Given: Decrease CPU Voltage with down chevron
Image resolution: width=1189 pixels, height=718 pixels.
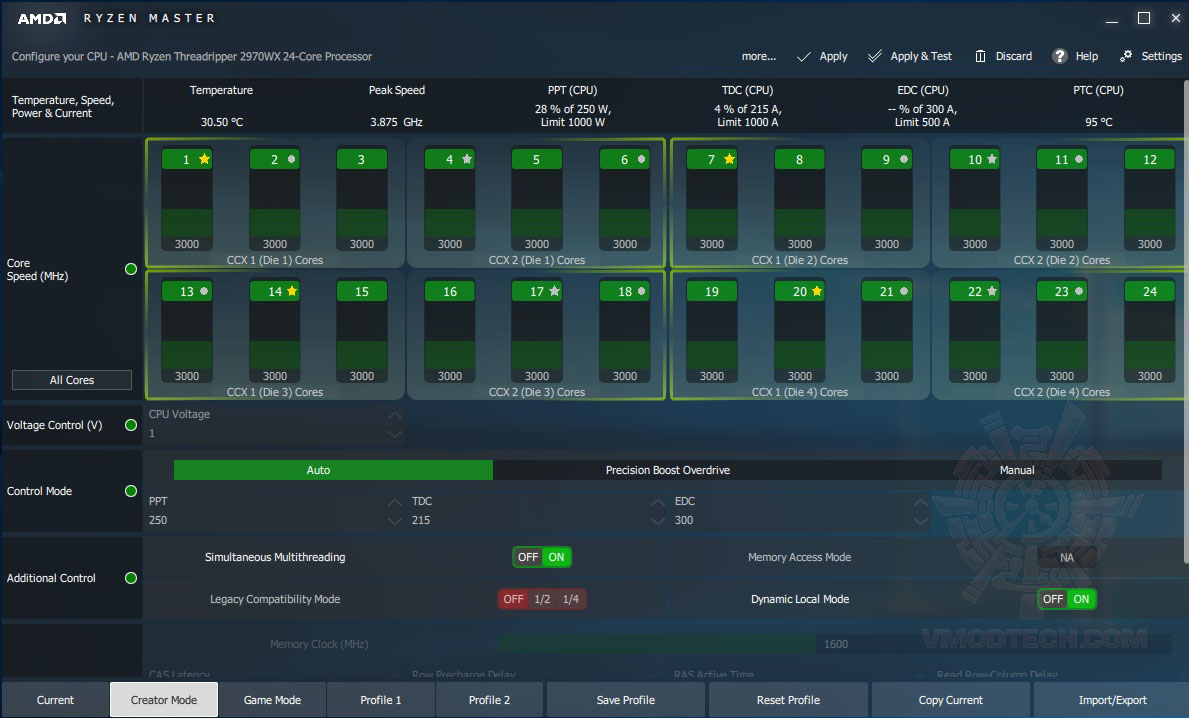Looking at the screenshot, I should 394,434.
